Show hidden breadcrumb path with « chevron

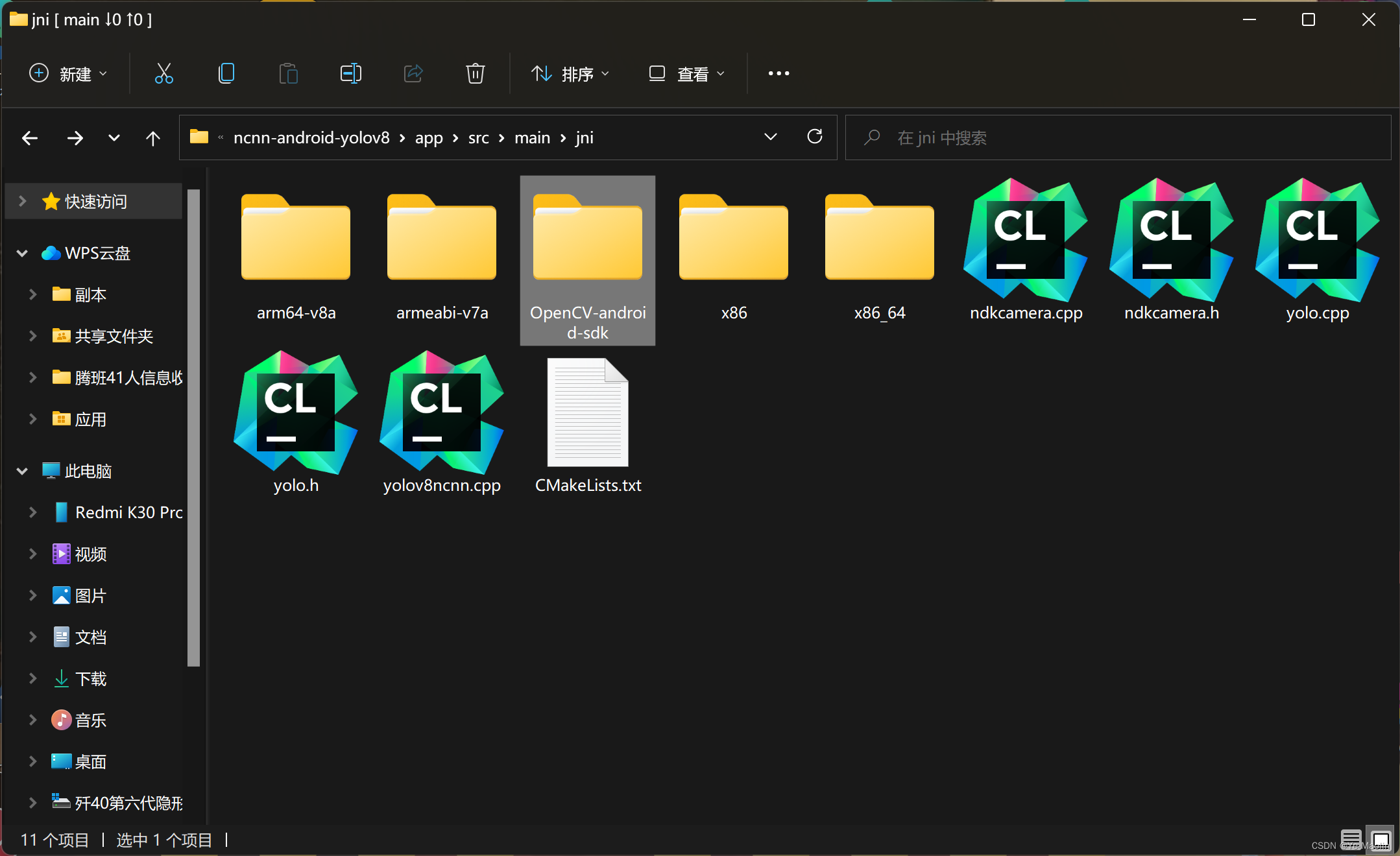(x=221, y=137)
